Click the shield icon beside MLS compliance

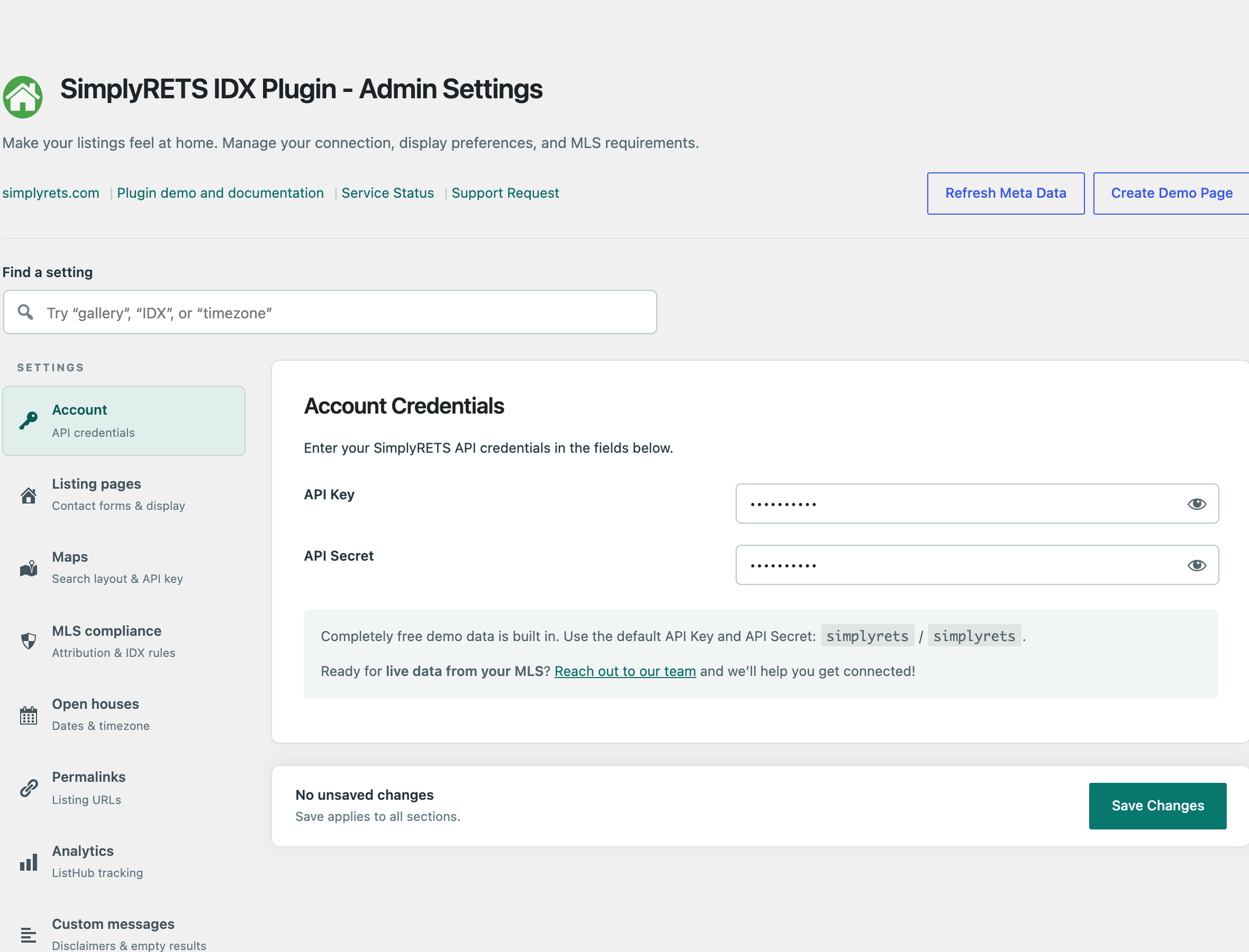tap(28, 641)
